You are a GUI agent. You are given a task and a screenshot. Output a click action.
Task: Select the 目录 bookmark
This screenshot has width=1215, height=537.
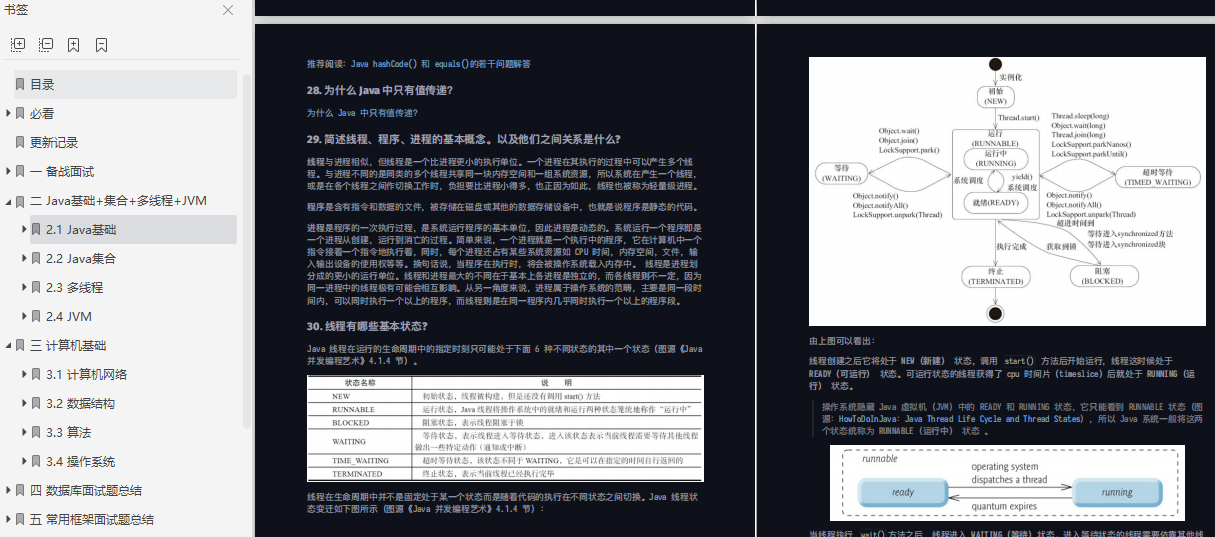(124, 85)
